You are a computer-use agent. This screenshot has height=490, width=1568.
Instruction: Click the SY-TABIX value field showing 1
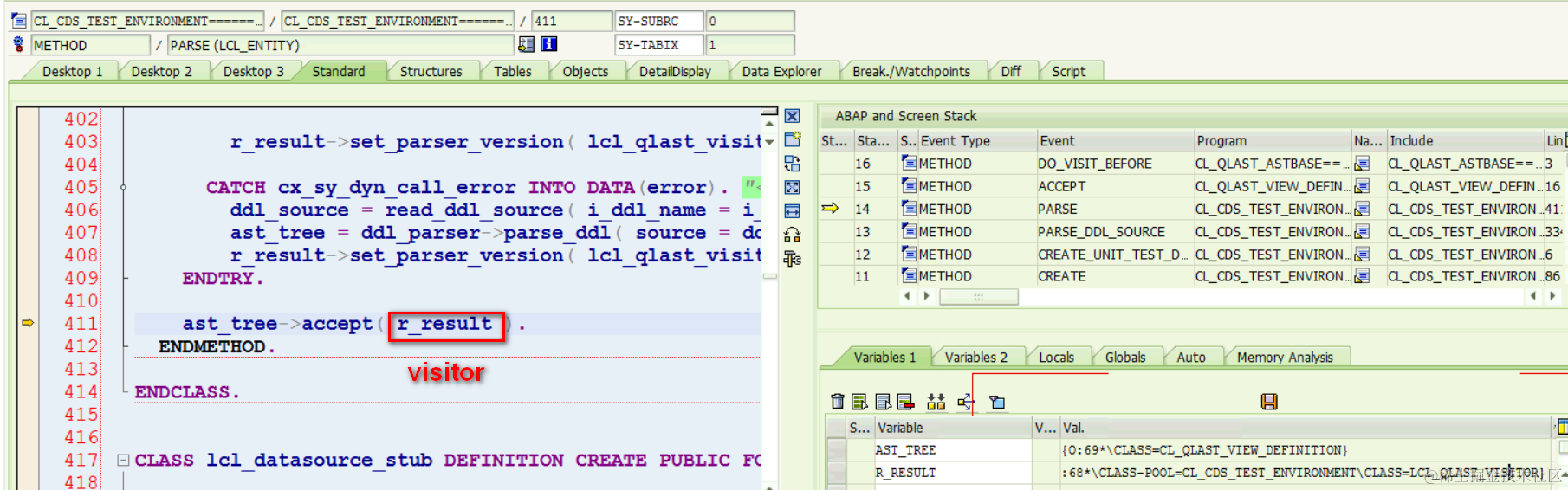click(x=750, y=45)
